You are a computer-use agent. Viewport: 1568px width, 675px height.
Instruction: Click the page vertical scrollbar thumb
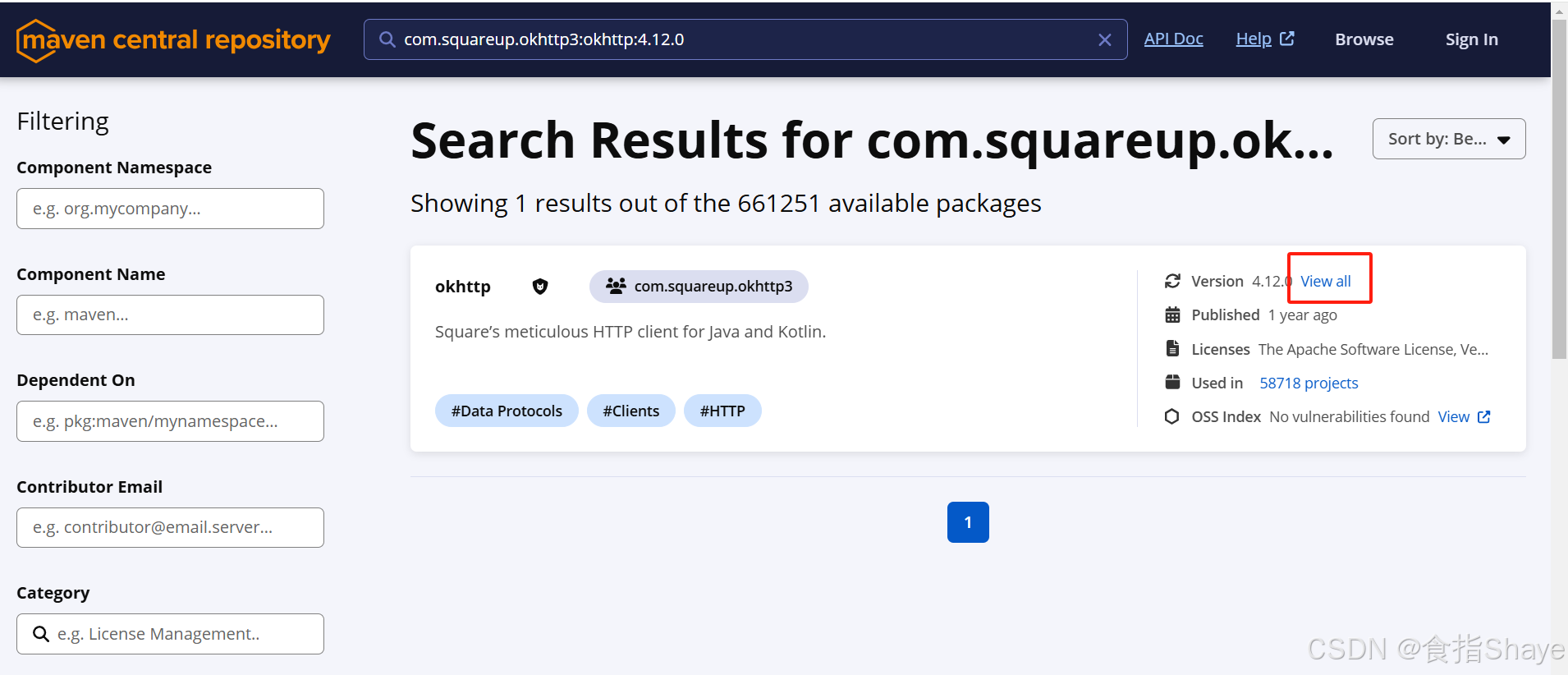point(1560,189)
